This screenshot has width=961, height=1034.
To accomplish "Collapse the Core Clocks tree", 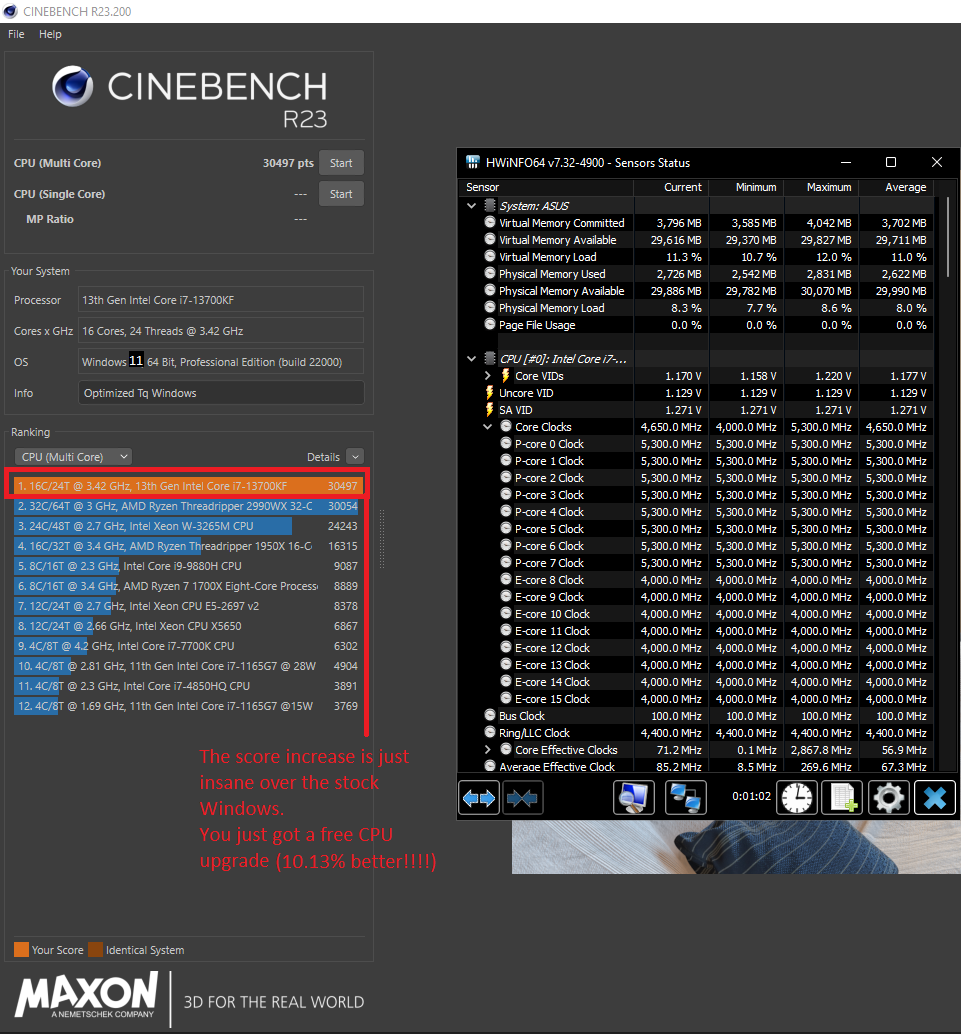I will 488,427.
